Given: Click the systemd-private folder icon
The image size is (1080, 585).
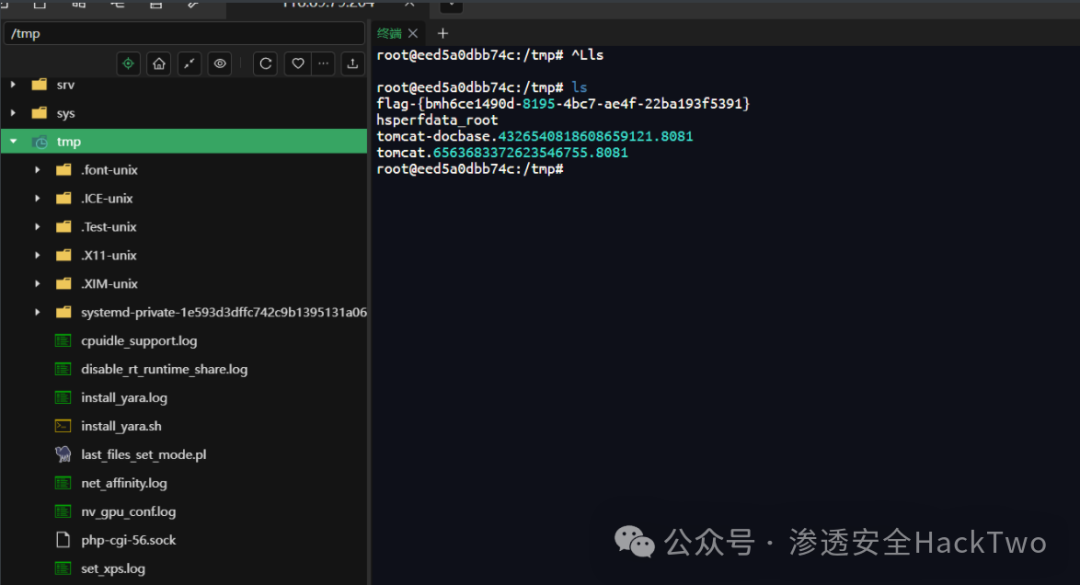Looking at the screenshot, I should pyautogui.click(x=63, y=311).
